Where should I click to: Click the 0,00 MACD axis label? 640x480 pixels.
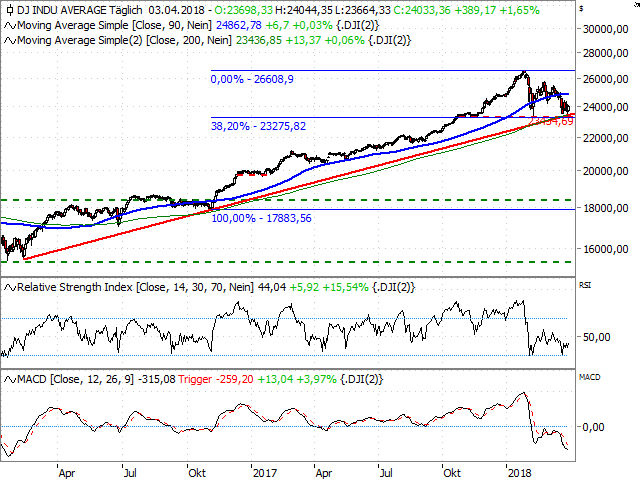(593, 427)
